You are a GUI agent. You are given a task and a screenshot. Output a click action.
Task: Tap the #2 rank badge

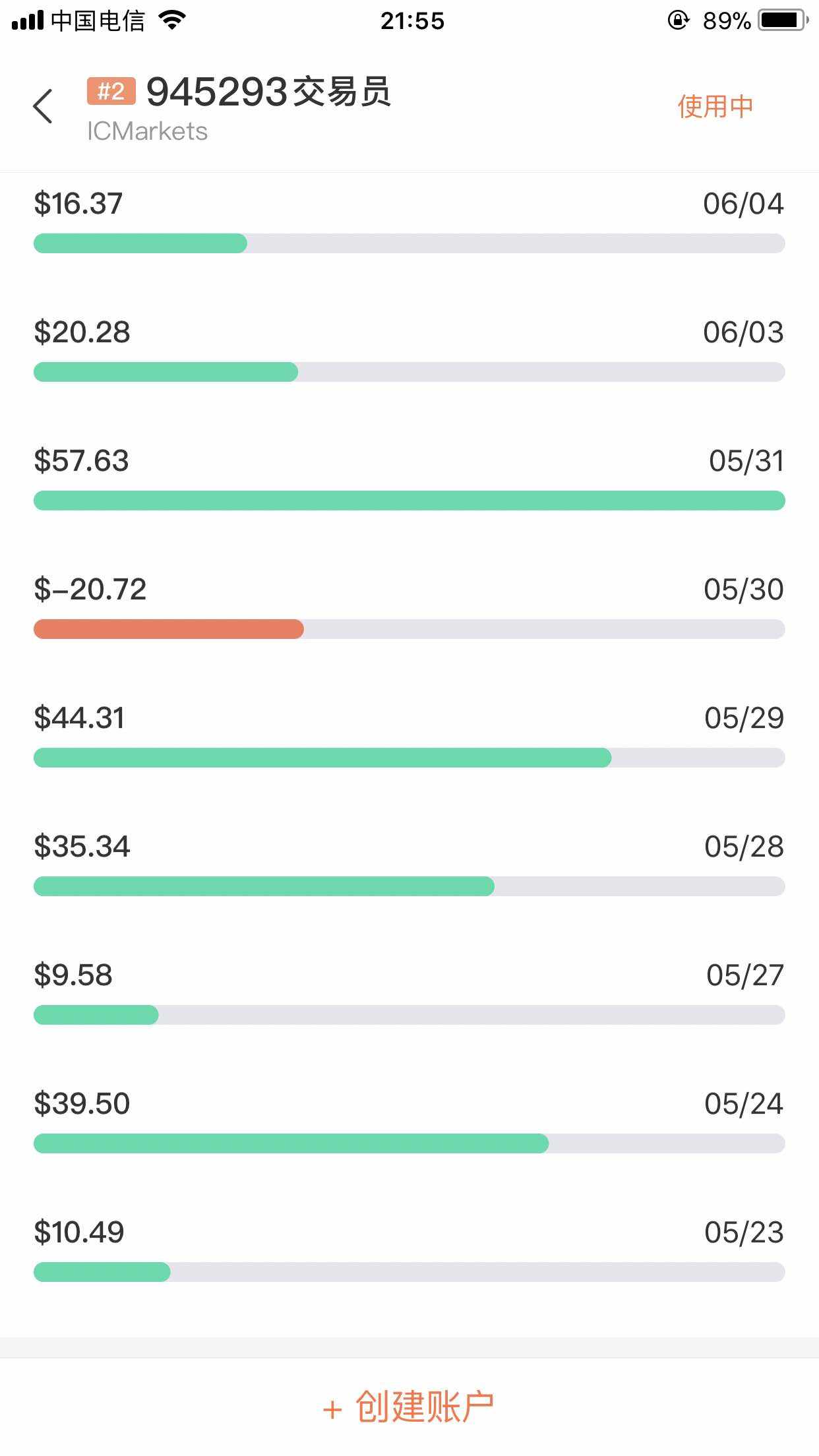(111, 91)
